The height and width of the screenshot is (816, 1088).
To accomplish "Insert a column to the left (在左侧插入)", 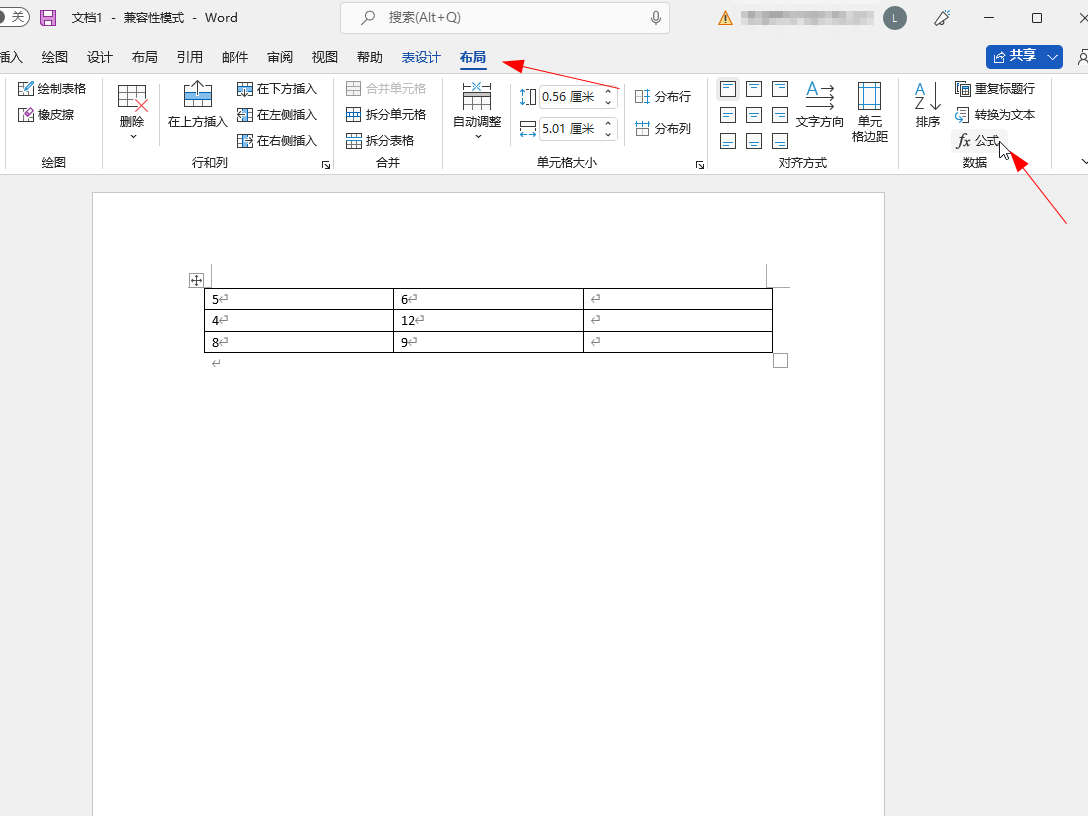I will 277,115.
